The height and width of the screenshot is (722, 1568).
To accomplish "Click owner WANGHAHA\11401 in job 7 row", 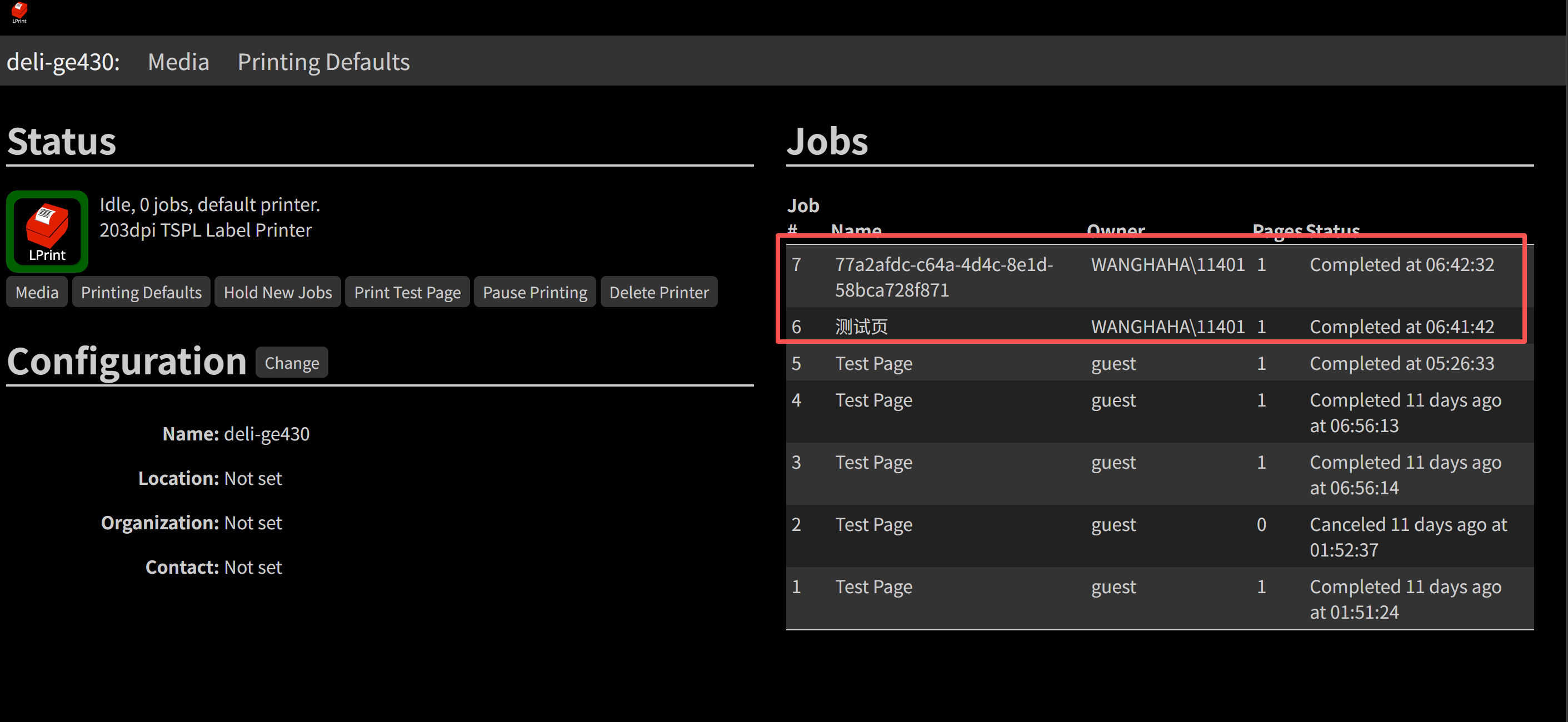I will [x=1167, y=264].
